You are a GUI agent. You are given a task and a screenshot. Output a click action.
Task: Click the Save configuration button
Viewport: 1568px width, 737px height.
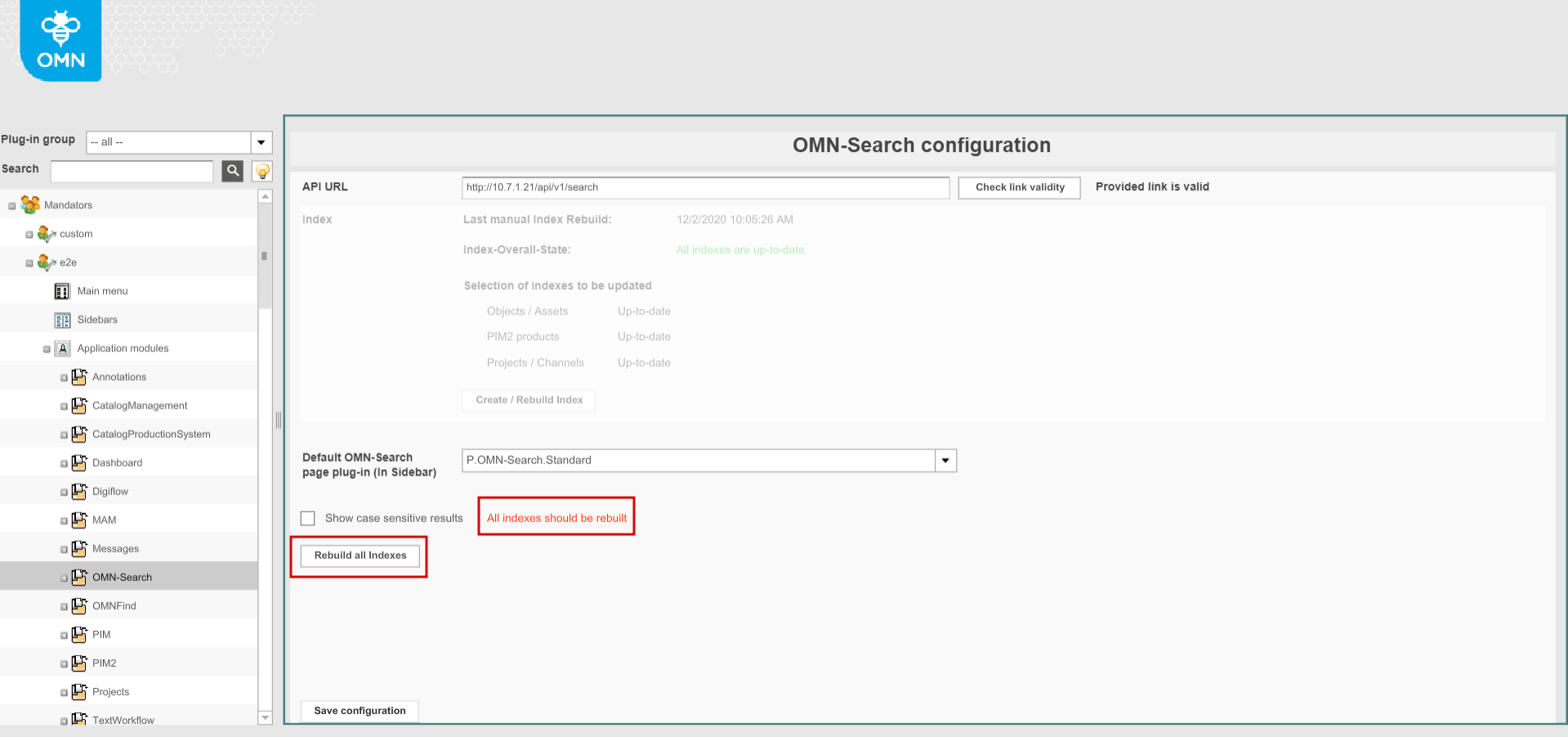point(359,711)
